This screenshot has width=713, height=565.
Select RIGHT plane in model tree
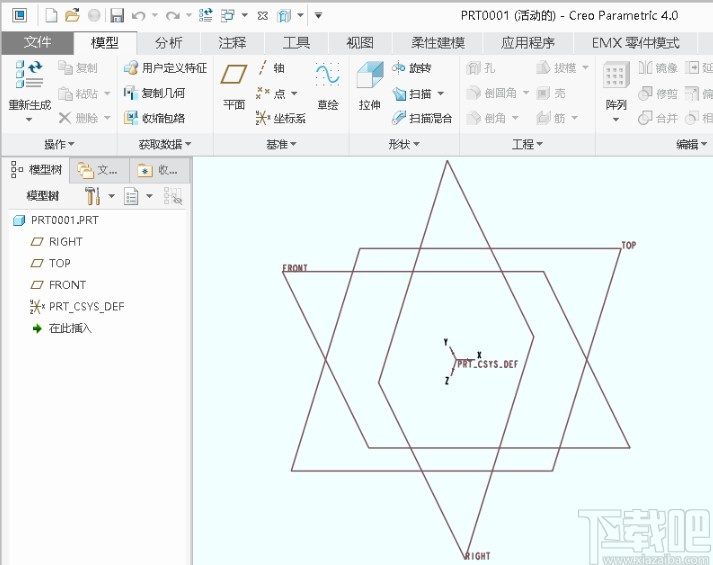click(65, 242)
